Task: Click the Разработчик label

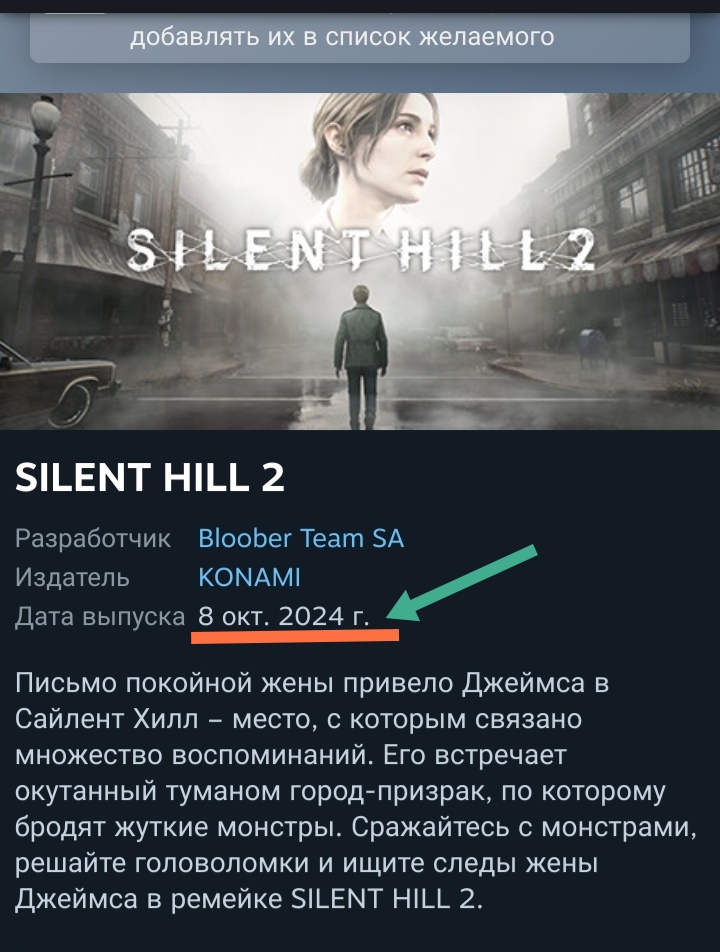Action: [x=93, y=539]
